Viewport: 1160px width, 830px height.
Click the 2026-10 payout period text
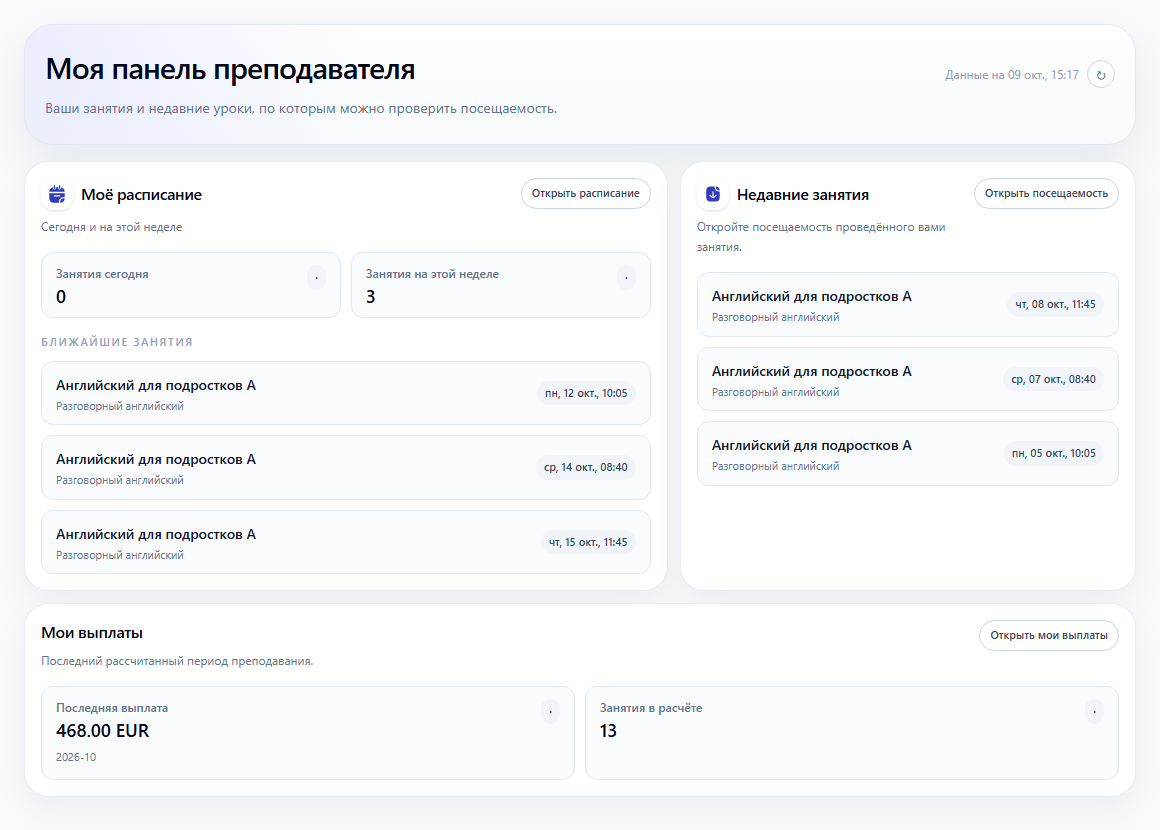tap(76, 757)
